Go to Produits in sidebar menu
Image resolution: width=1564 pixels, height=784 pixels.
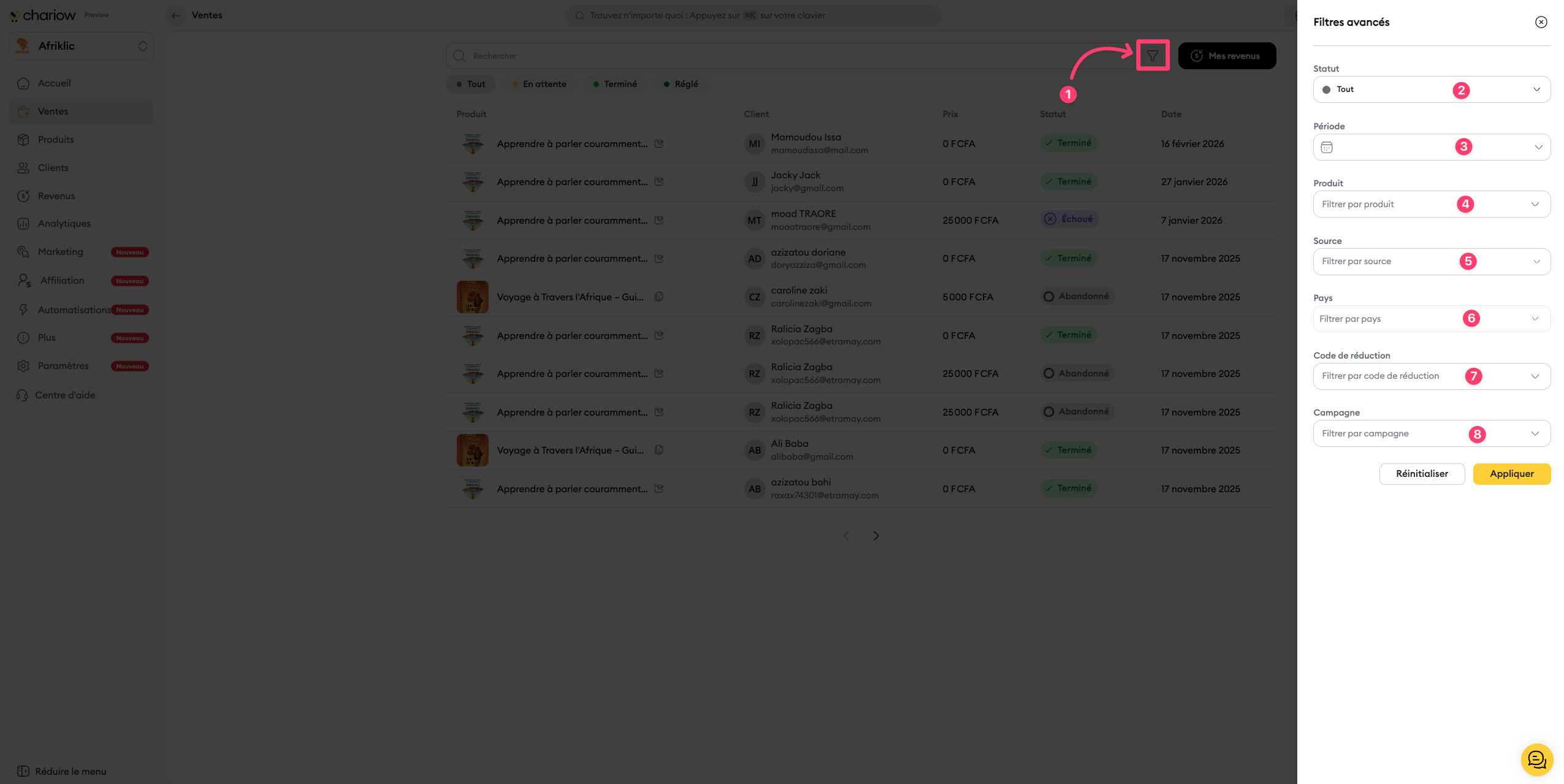[56, 140]
